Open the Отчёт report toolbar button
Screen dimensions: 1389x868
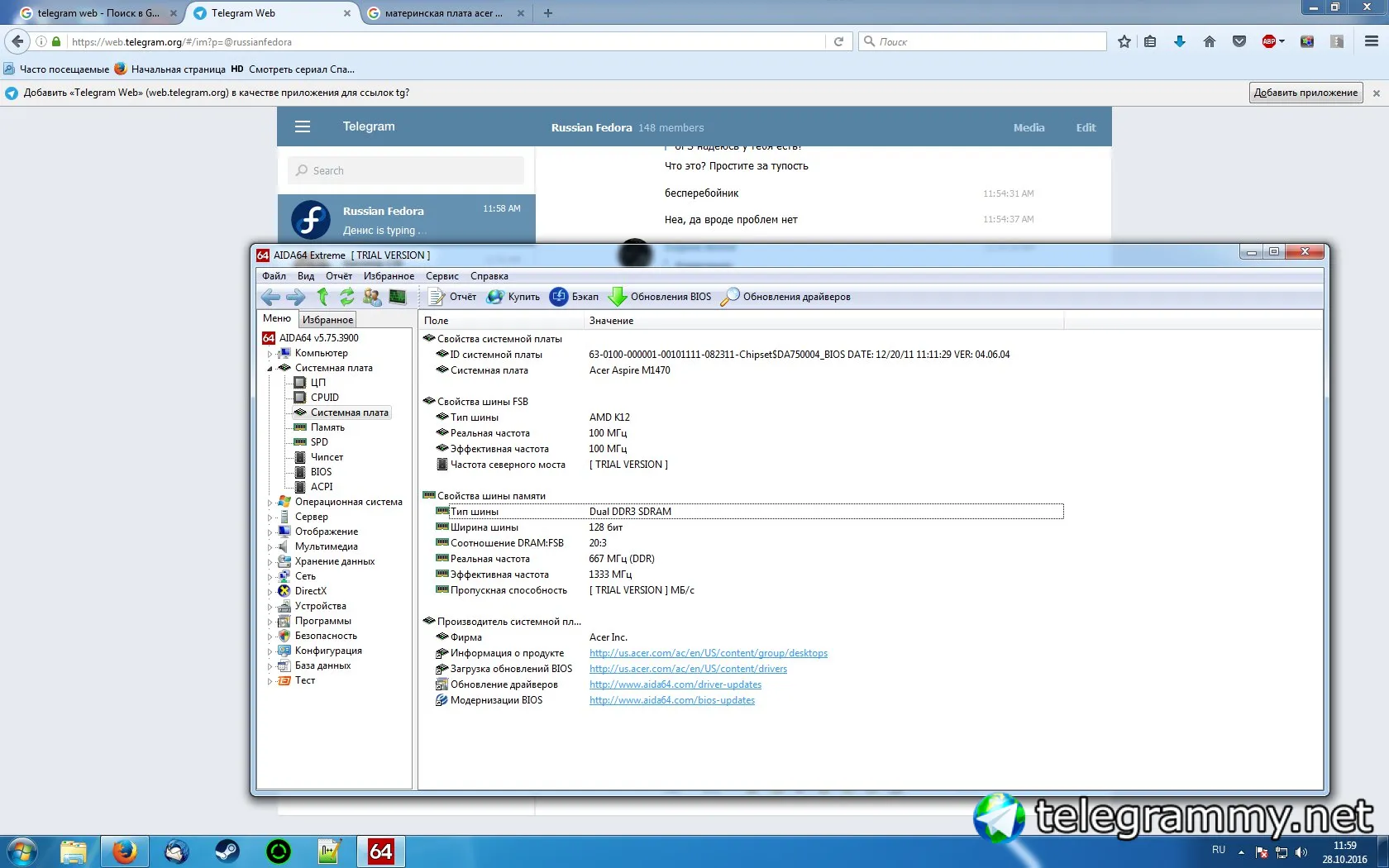[452, 297]
